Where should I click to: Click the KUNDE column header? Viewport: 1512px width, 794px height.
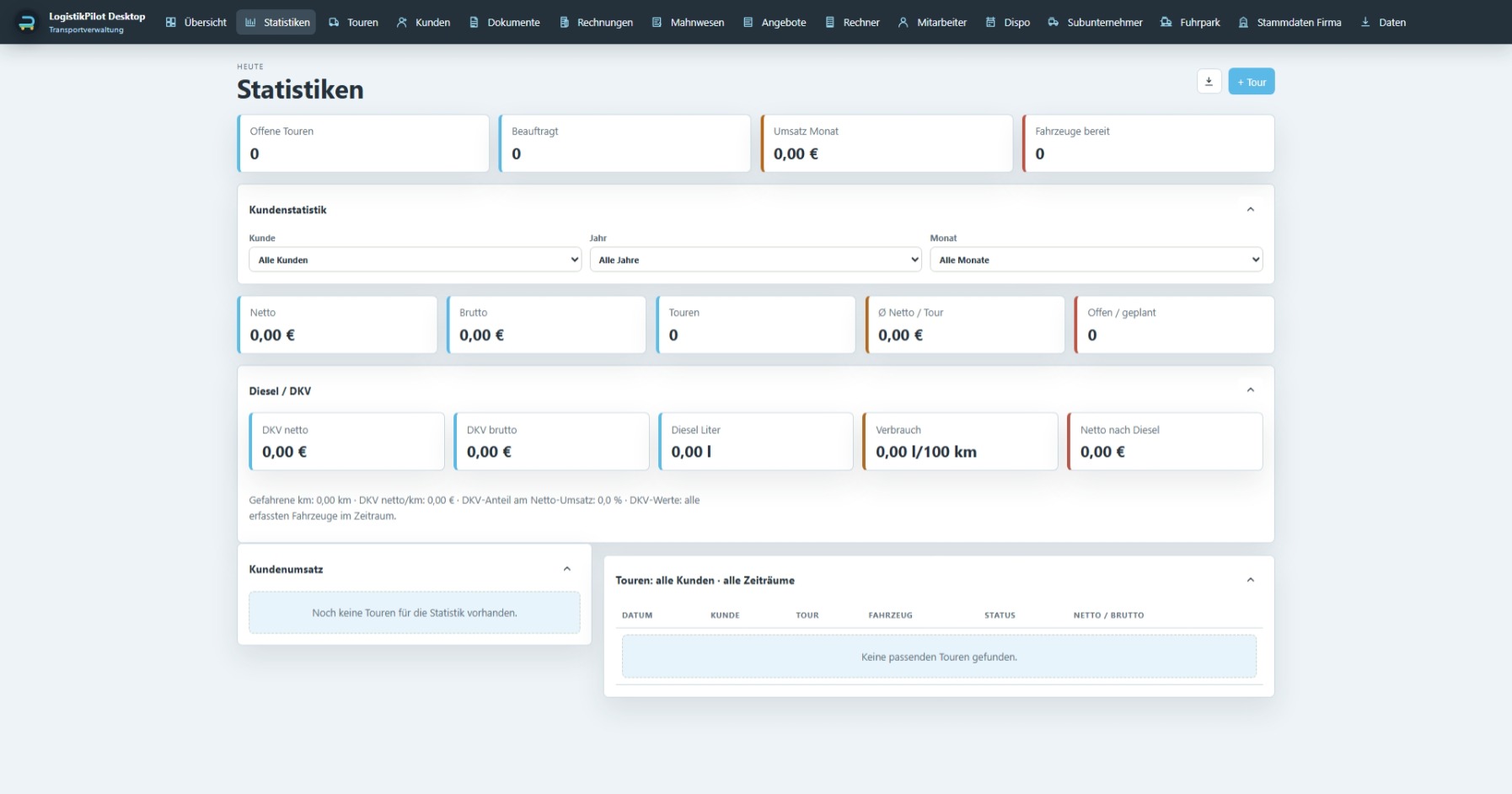(725, 615)
